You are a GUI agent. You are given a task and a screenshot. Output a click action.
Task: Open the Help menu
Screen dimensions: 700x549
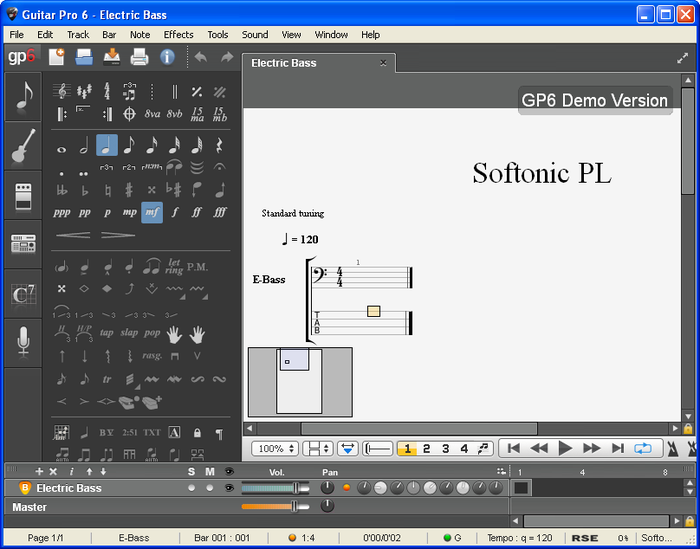pyautogui.click(x=370, y=35)
